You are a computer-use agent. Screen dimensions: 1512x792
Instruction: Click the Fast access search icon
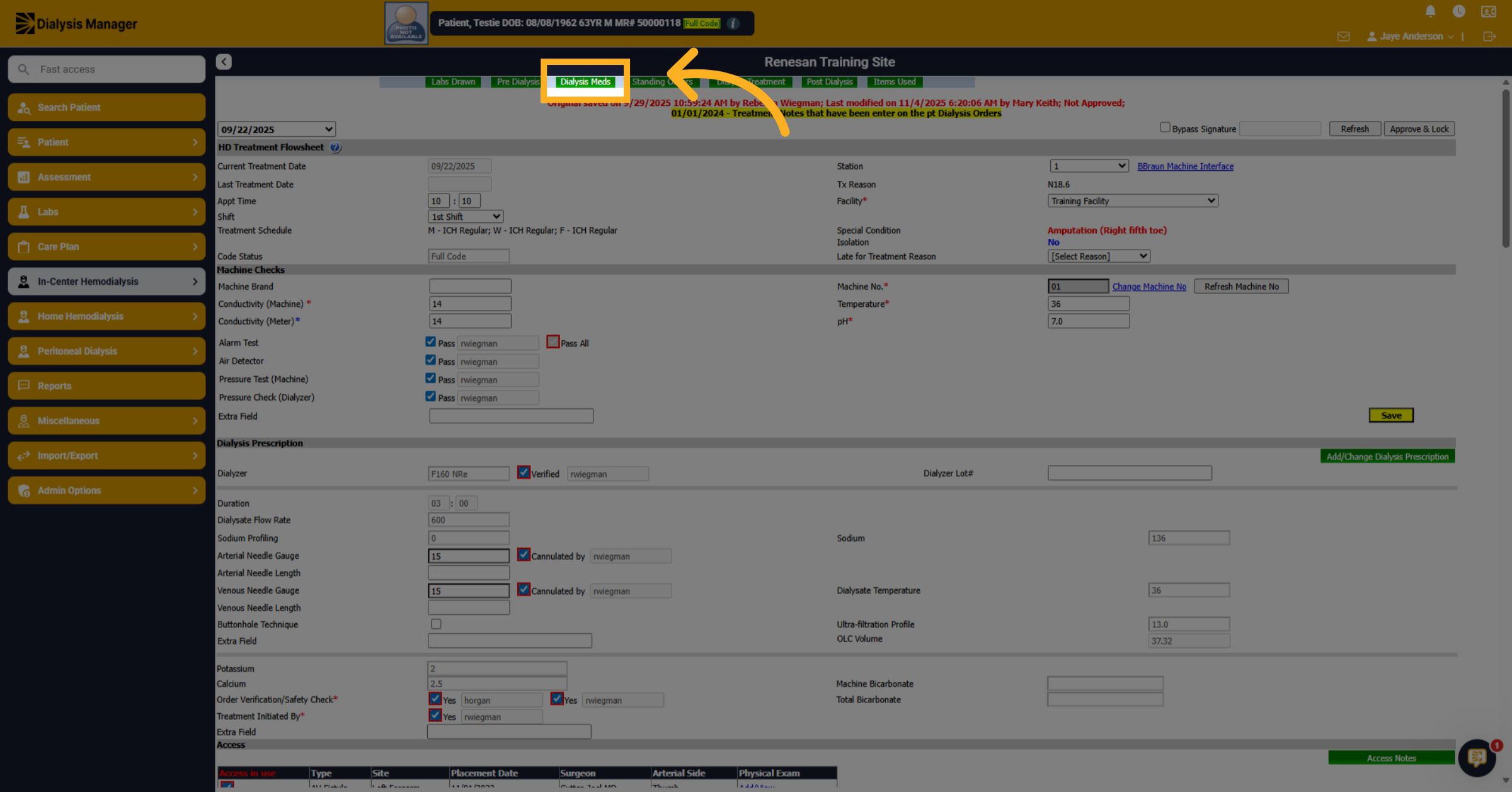(23, 69)
